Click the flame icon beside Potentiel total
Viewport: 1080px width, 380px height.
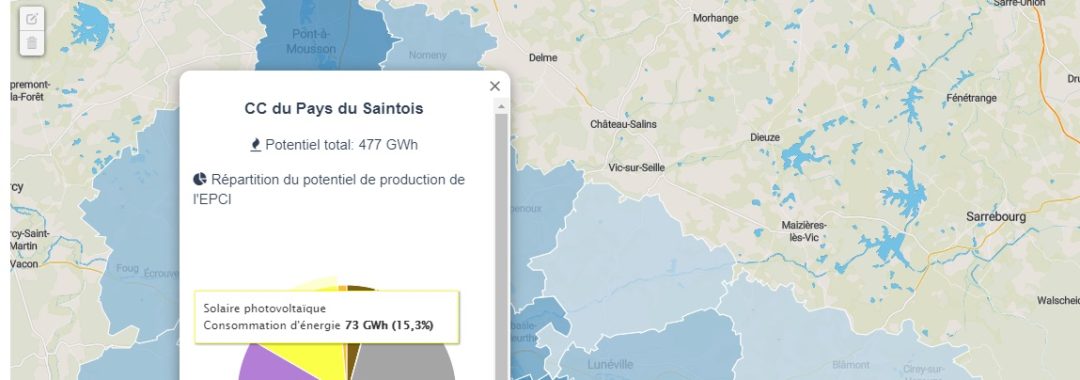[256, 145]
